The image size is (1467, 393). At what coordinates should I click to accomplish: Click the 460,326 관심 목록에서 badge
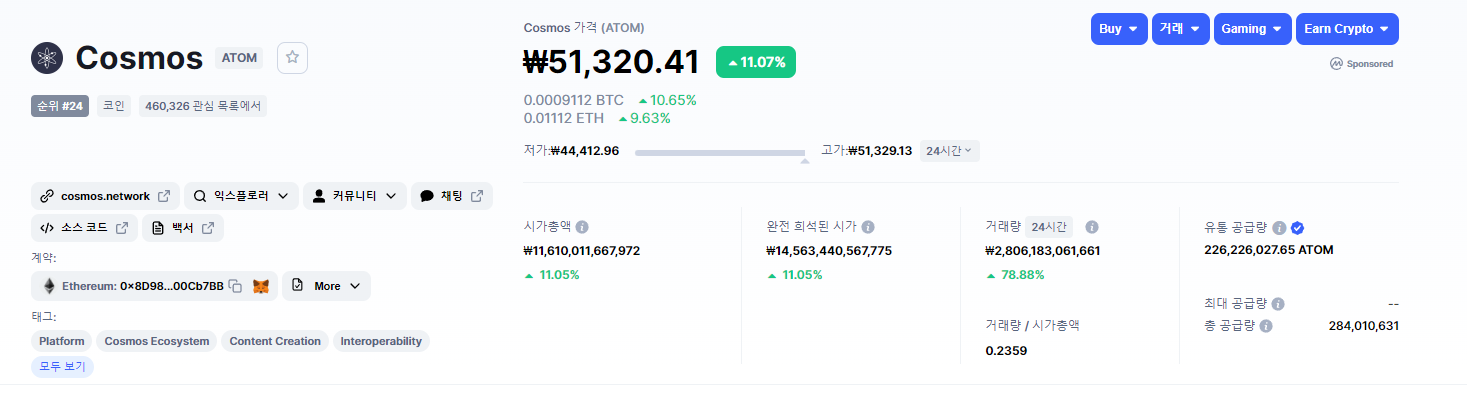pyautogui.click(x=203, y=105)
